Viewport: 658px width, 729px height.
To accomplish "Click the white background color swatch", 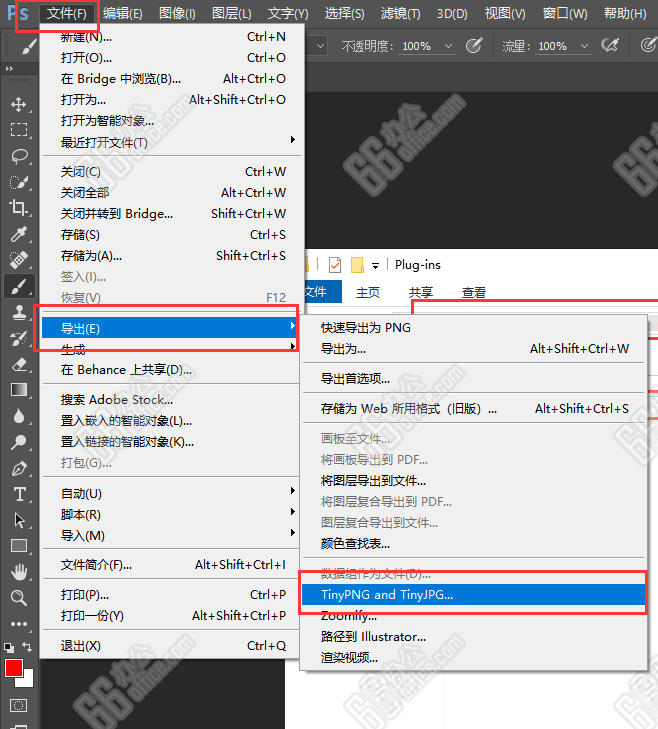I will (x=28, y=682).
